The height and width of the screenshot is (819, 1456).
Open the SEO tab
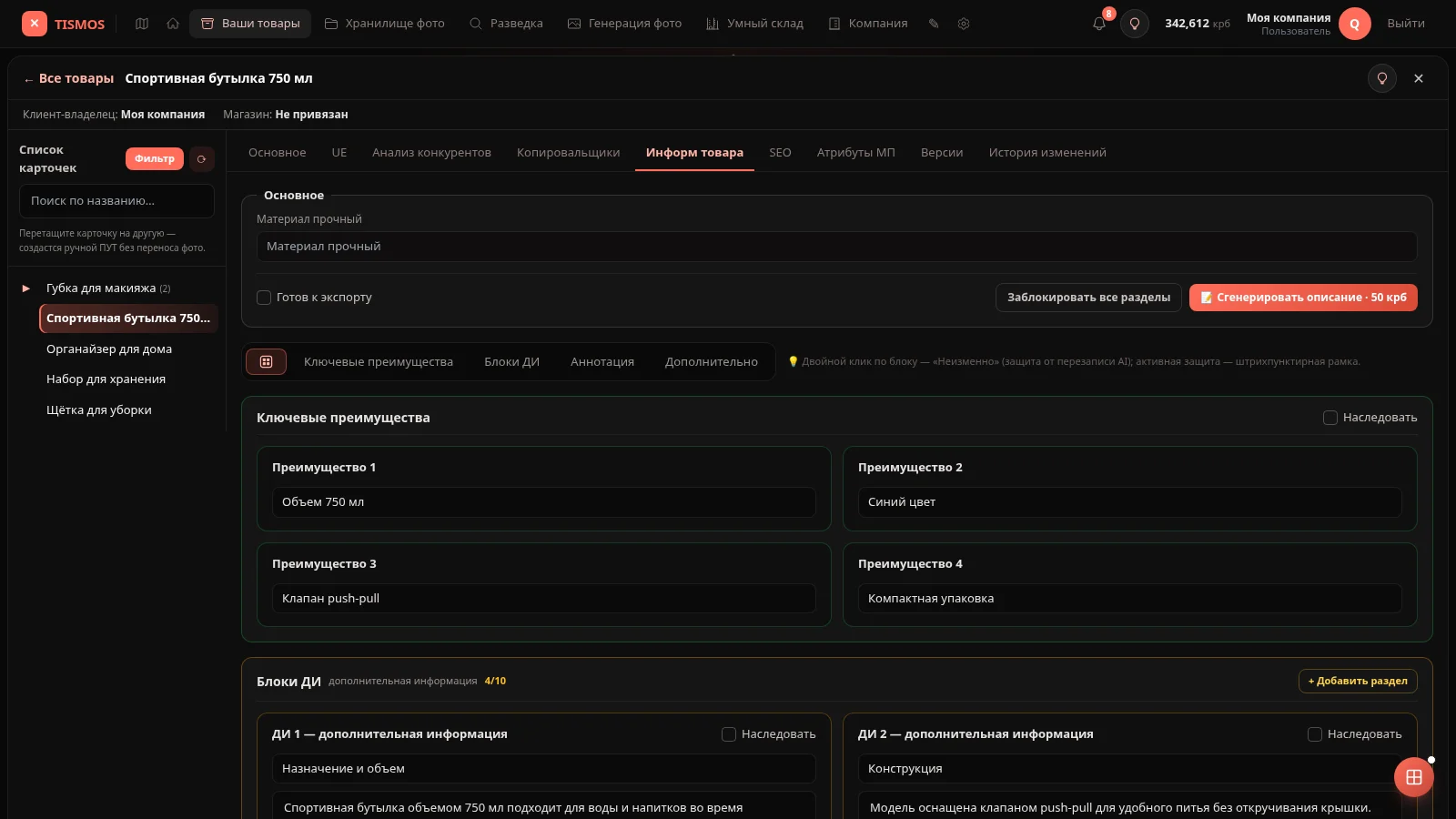(780, 153)
